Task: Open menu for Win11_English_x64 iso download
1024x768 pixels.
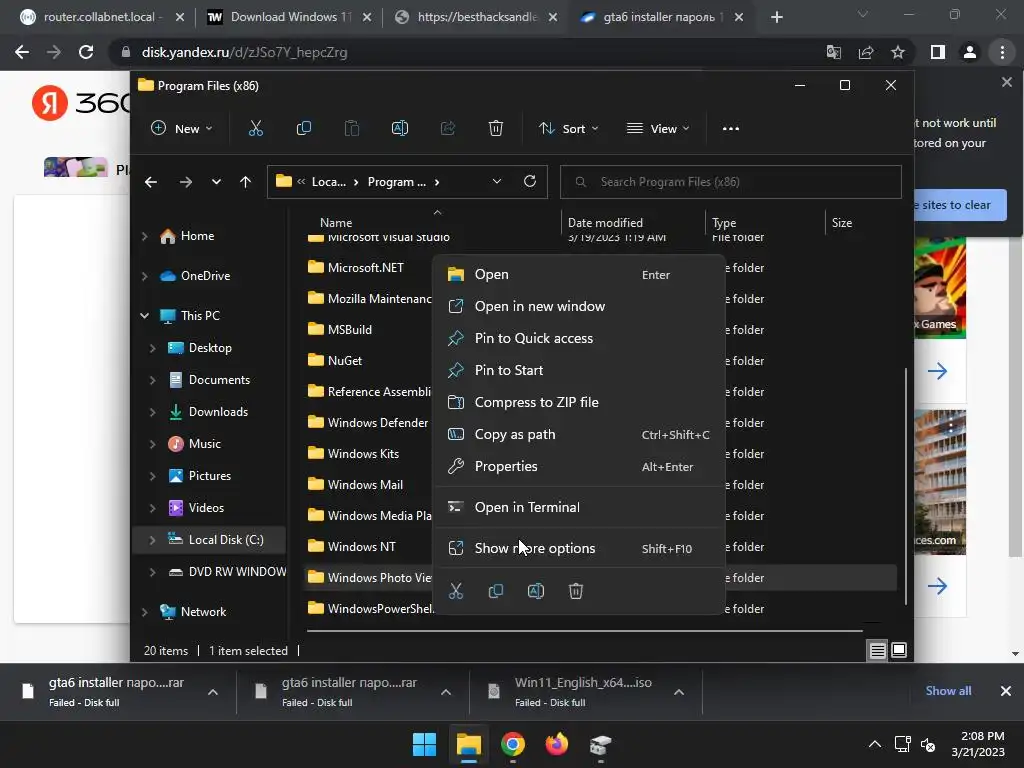Action: pyautogui.click(x=679, y=692)
